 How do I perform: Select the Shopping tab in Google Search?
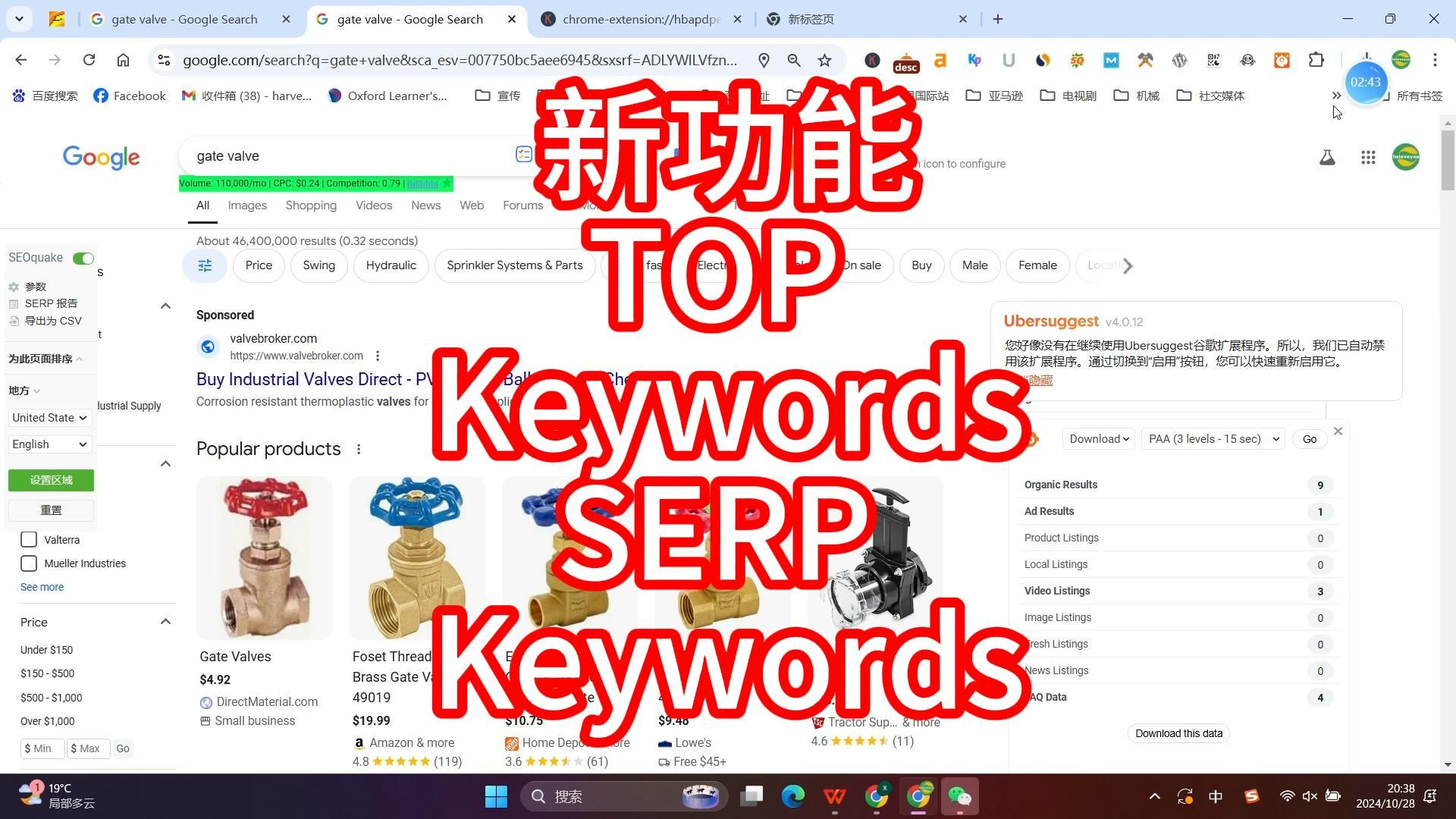coord(310,205)
